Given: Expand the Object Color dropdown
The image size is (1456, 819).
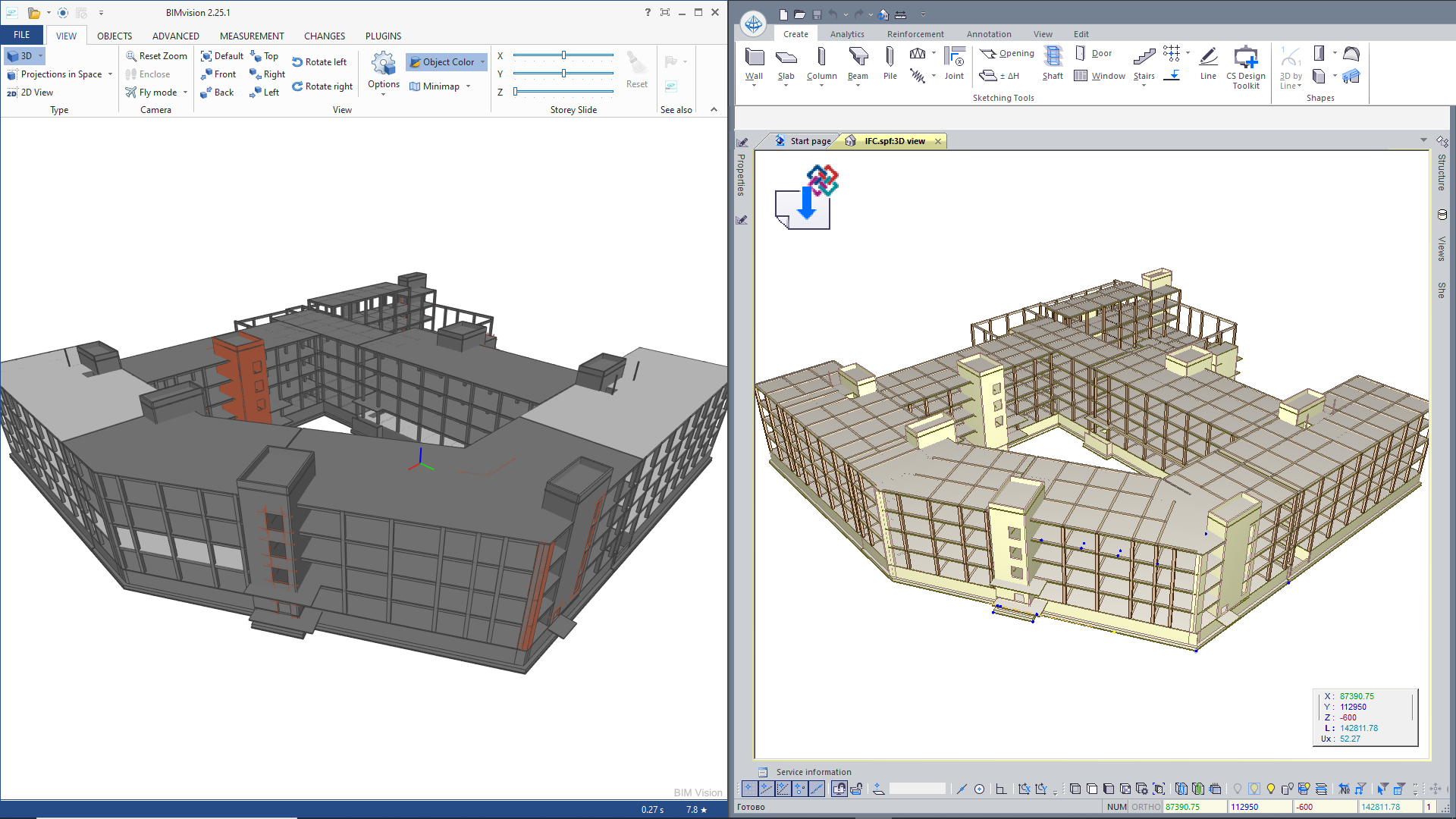Looking at the screenshot, I should (x=482, y=62).
